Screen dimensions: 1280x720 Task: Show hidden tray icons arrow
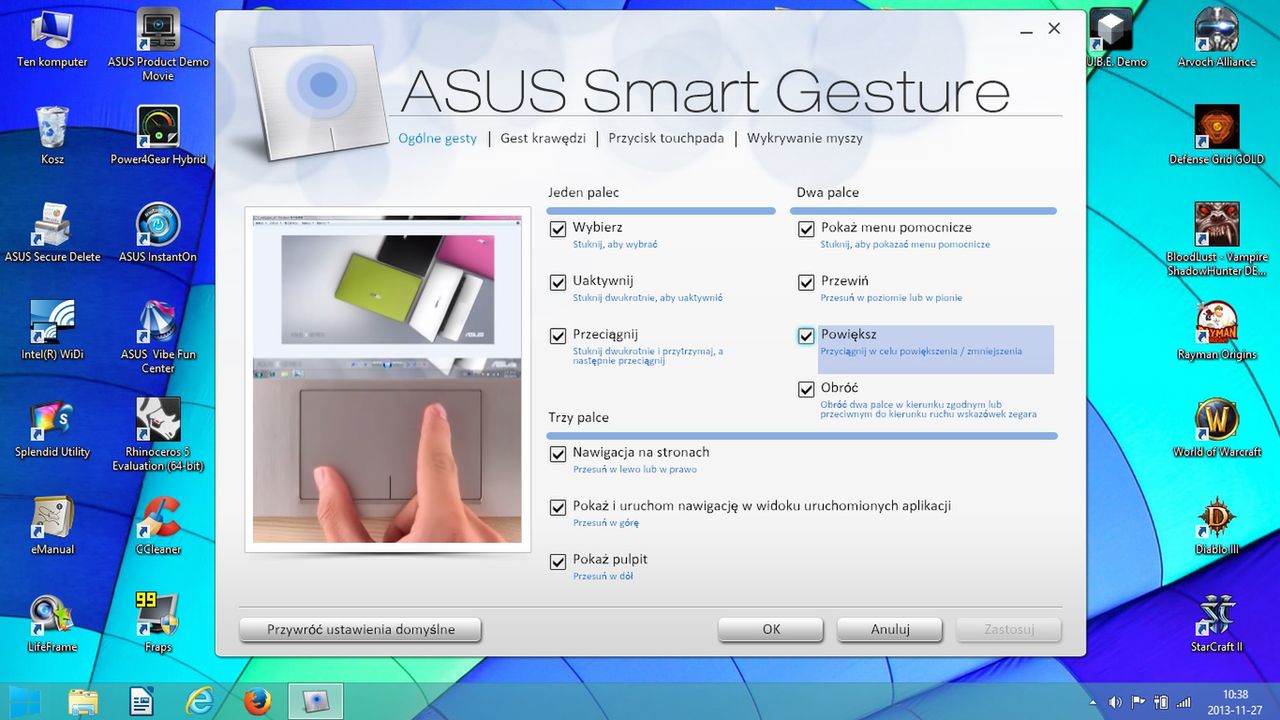pos(1092,702)
